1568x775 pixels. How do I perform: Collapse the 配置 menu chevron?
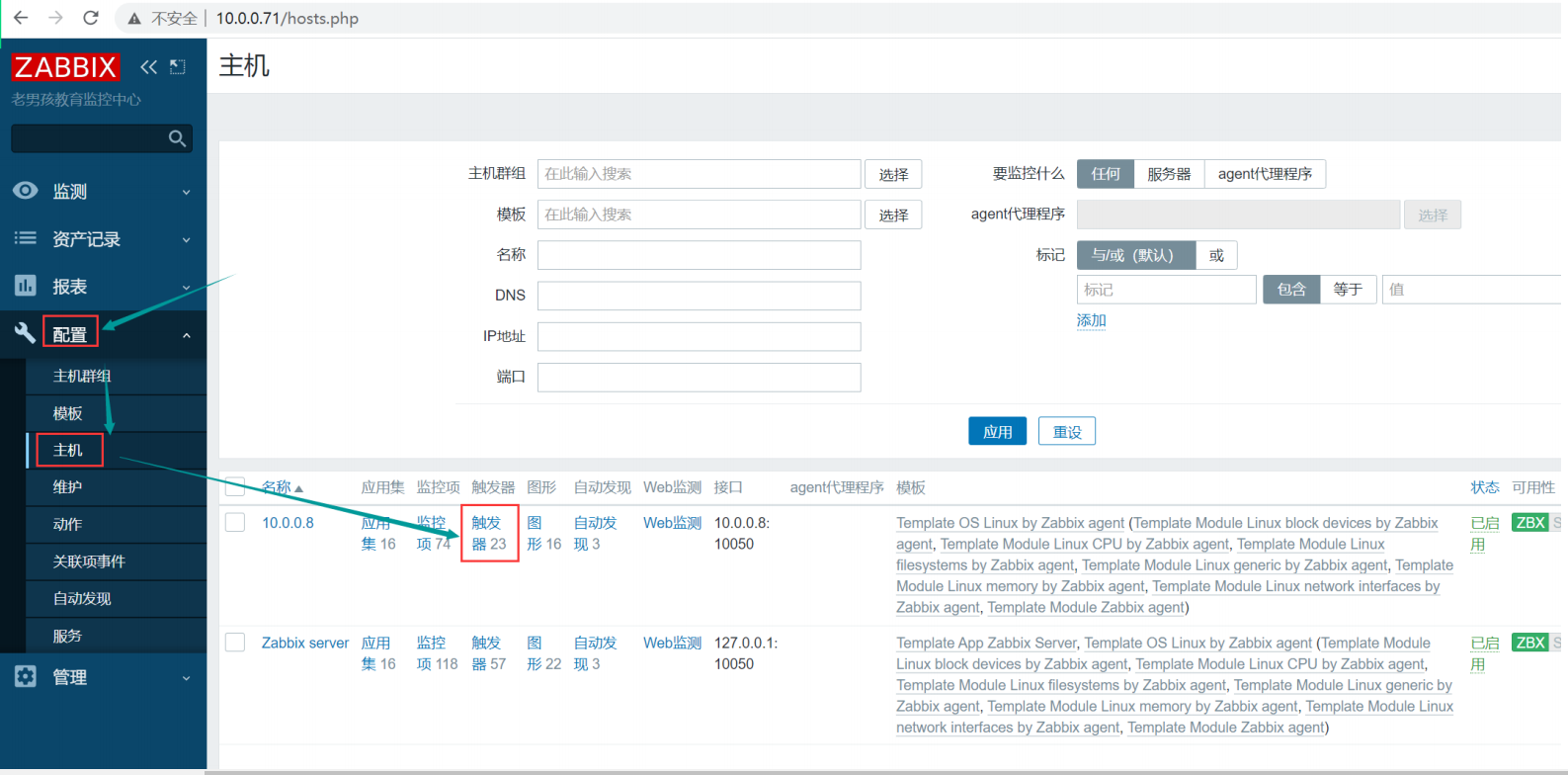(x=187, y=336)
